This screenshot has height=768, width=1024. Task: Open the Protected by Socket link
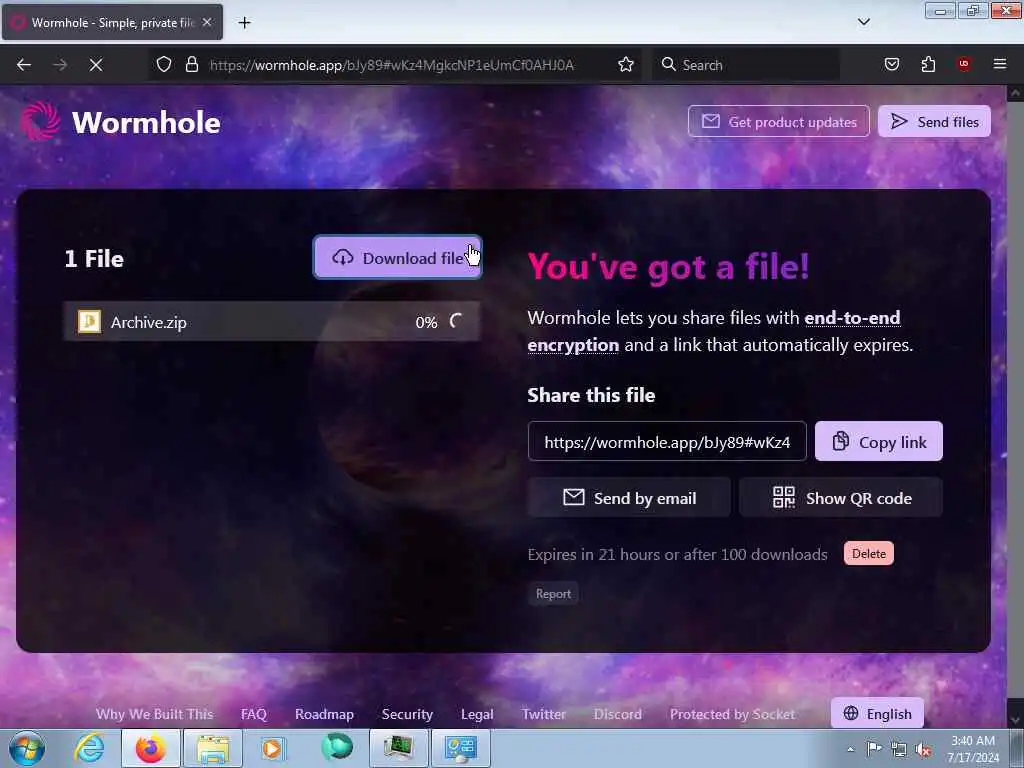732,714
